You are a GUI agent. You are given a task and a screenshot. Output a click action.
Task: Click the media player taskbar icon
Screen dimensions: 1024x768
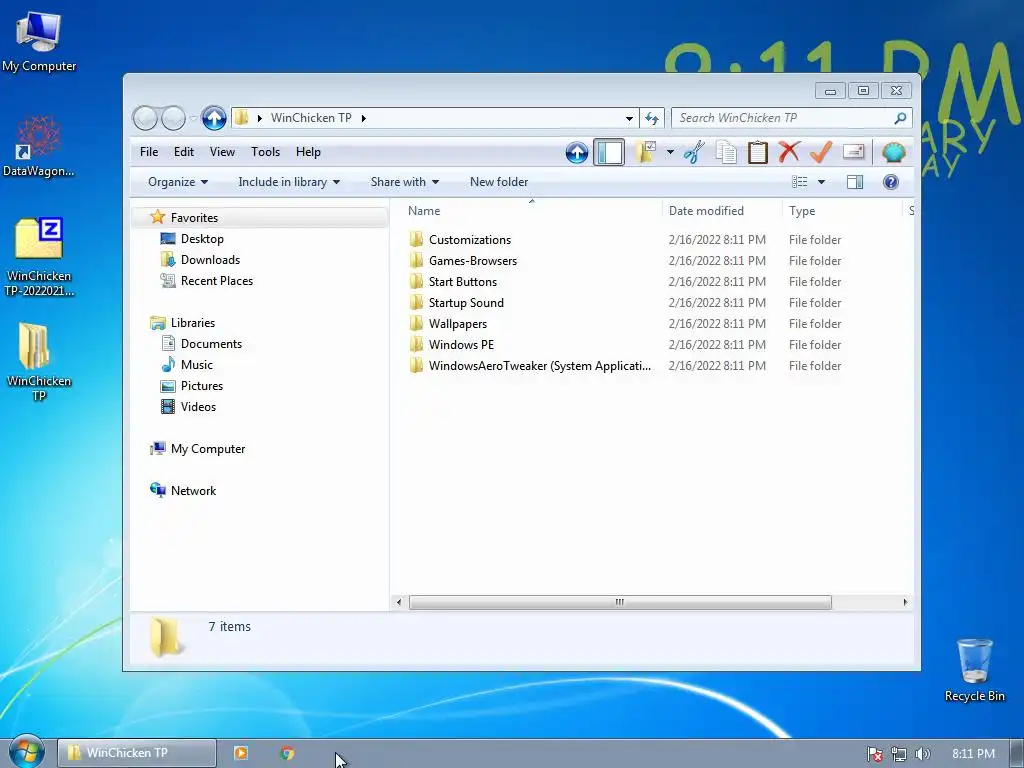(240, 753)
